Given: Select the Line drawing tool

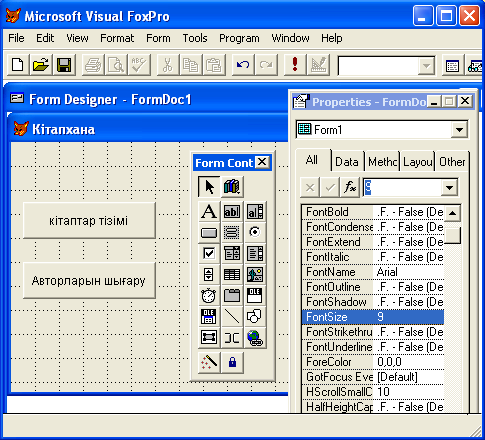Looking at the screenshot, I should click(232, 317).
